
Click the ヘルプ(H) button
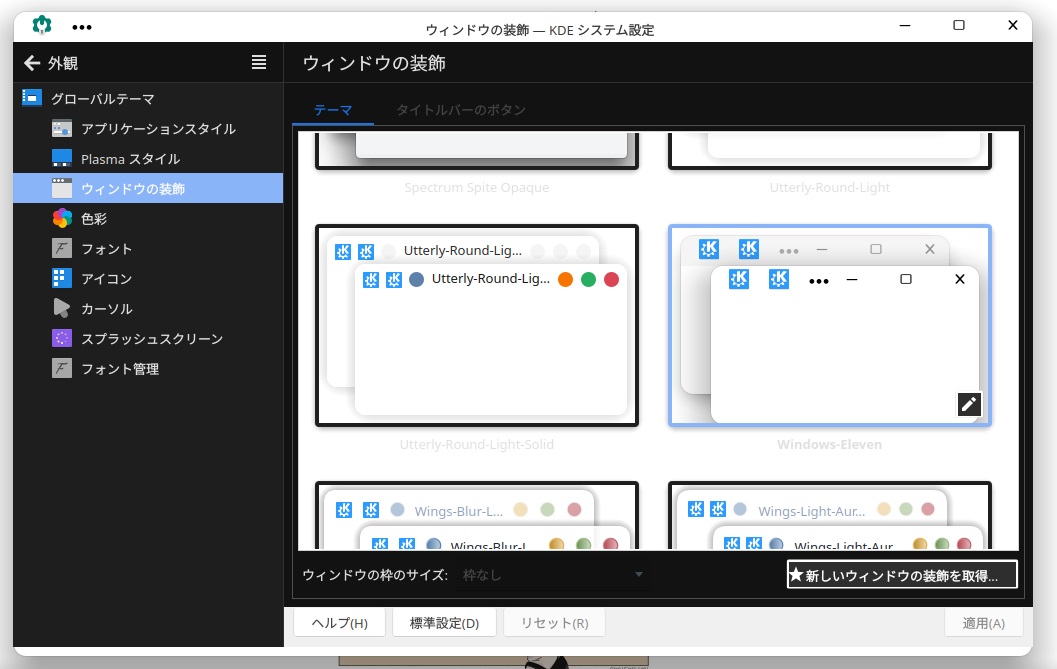pos(339,623)
